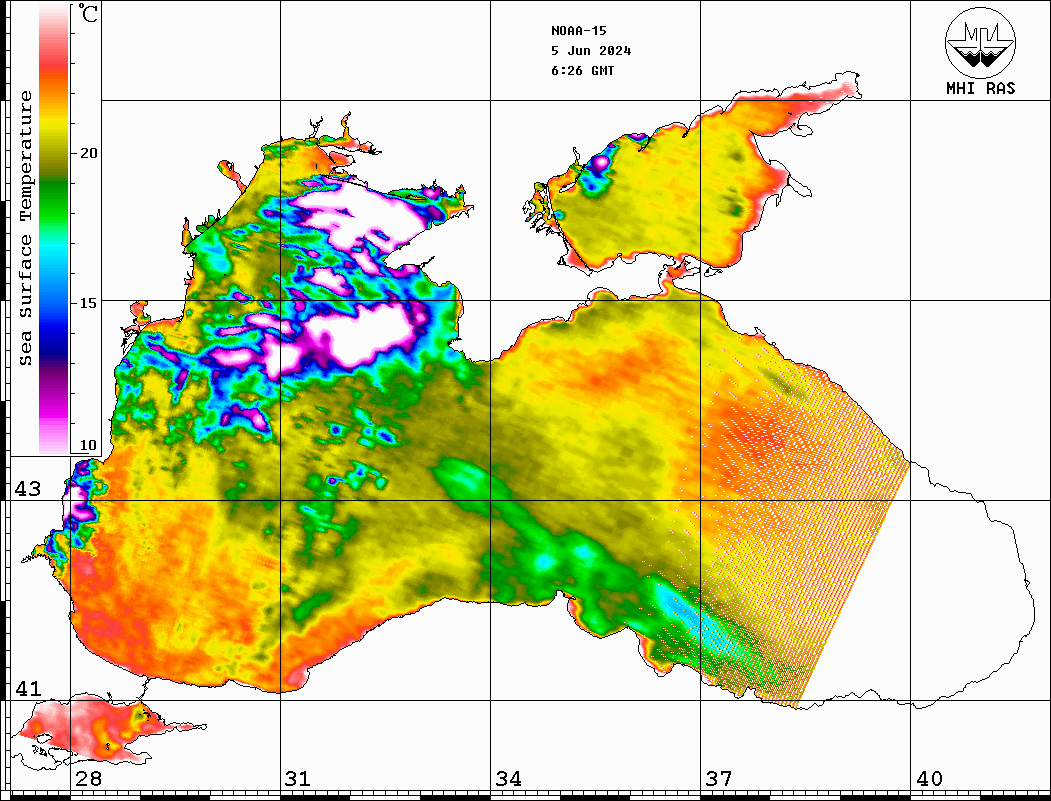1051x801 pixels.
Task: Click the '15' tick label on legend
Action: click(x=88, y=303)
